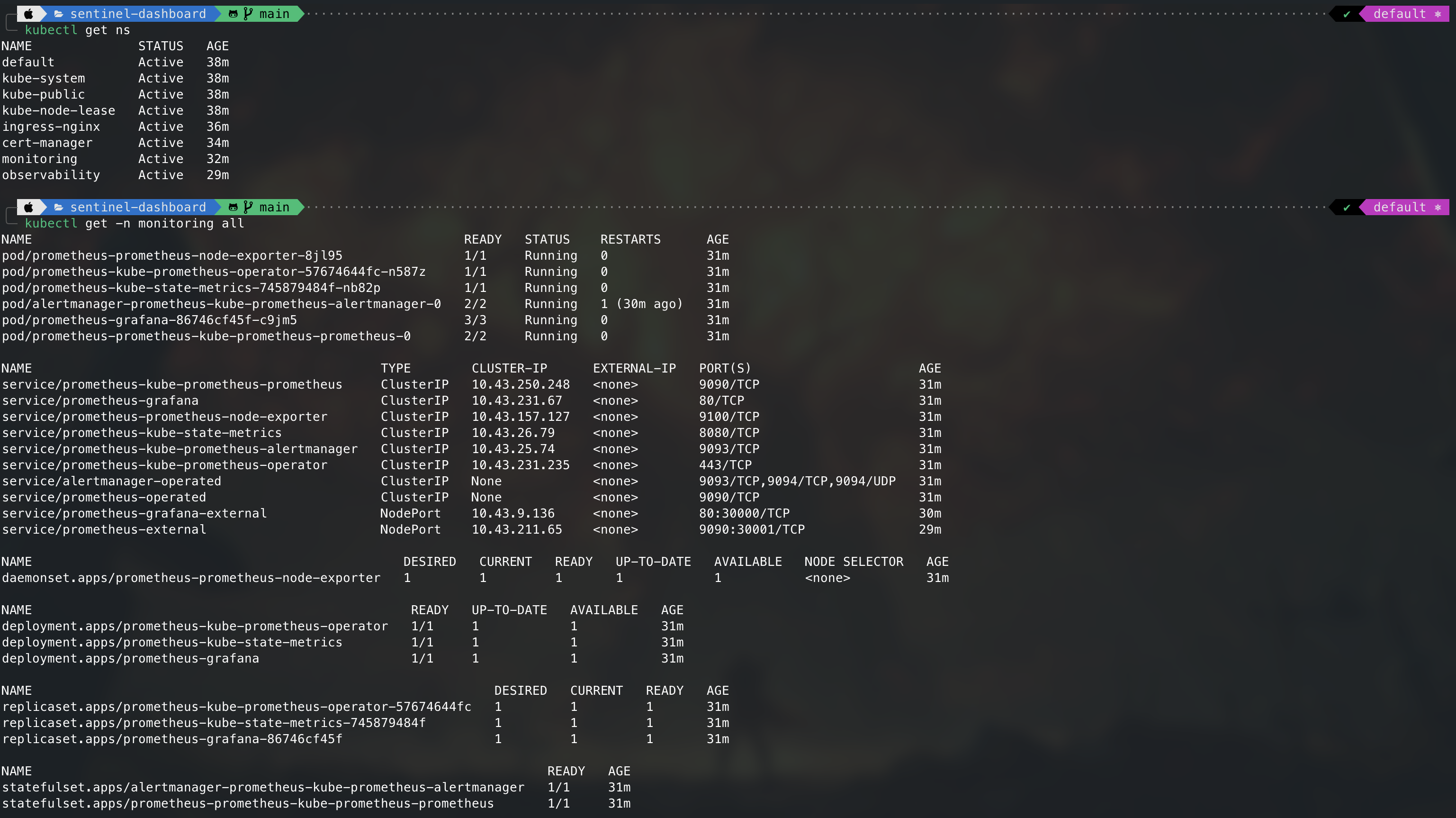This screenshot has height=818, width=1456.
Task: Click the green checkmark status in the first prompt
Action: click(1347, 14)
